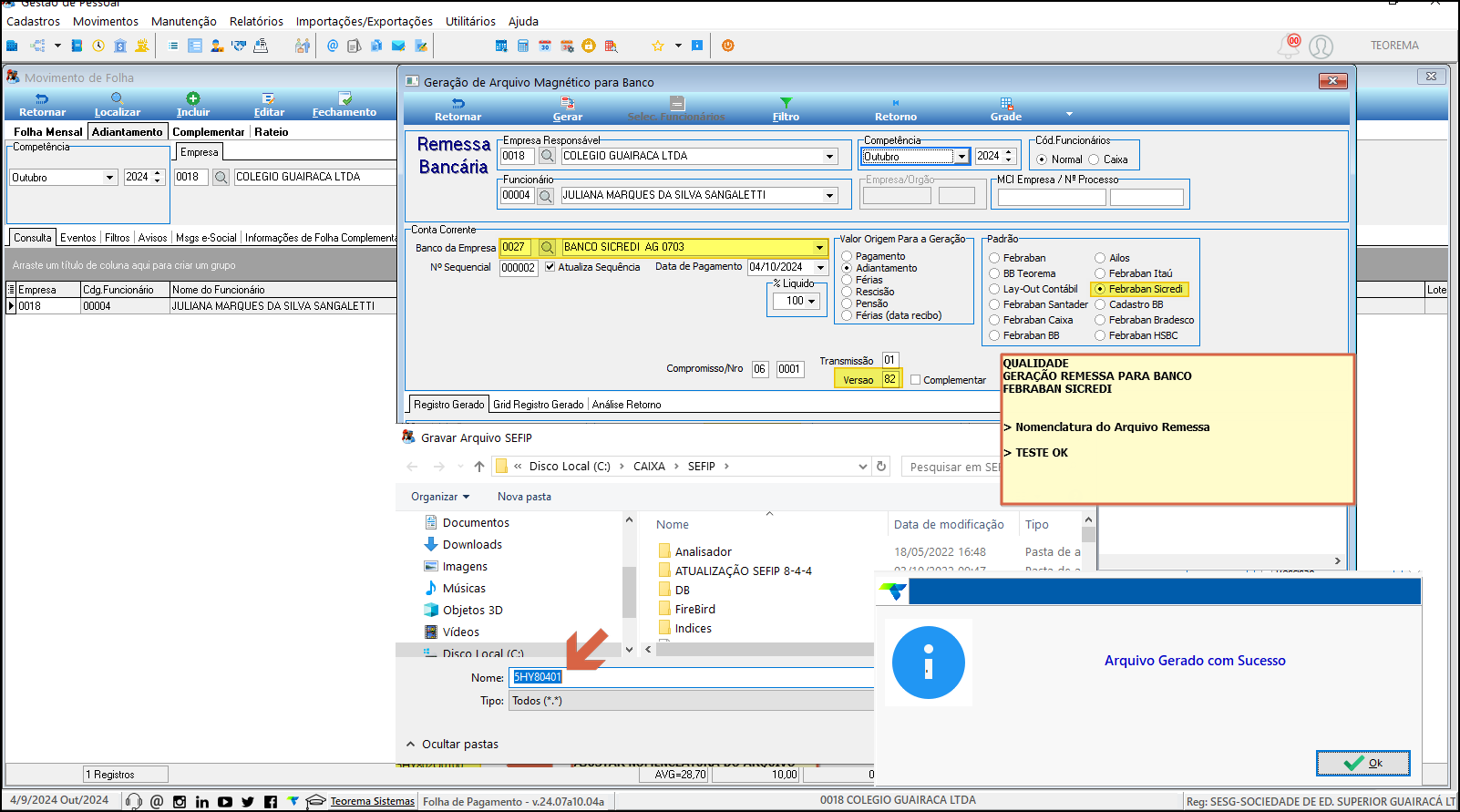Image resolution: width=1460 pixels, height=812 pixels.
Task: Open the user profile avatar icon
Action: coord(1321,46)
